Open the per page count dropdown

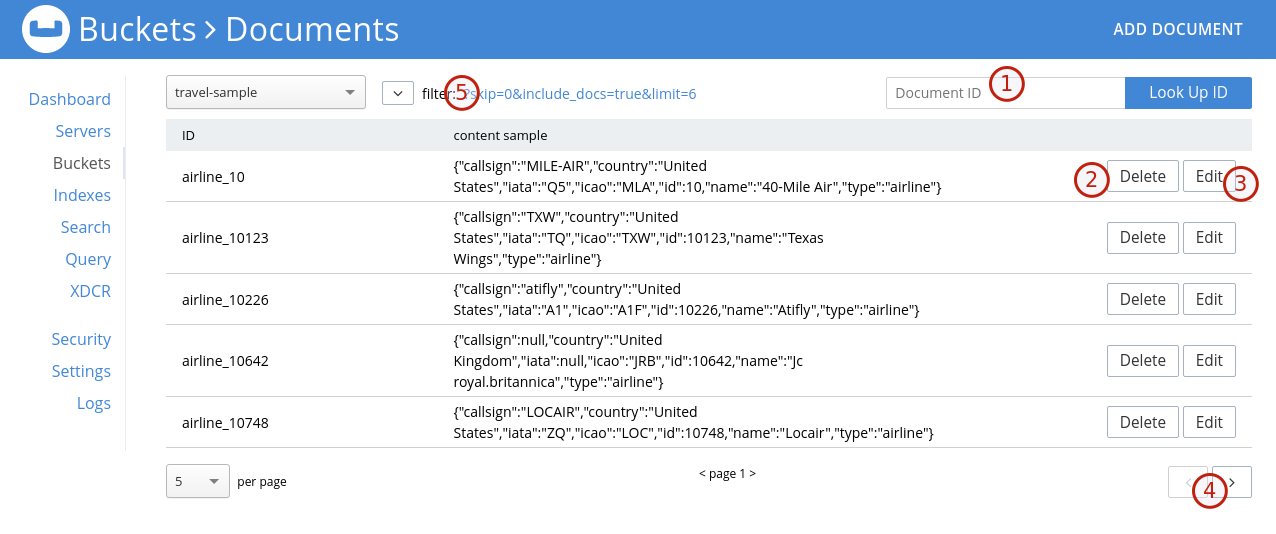coord(197,481)
